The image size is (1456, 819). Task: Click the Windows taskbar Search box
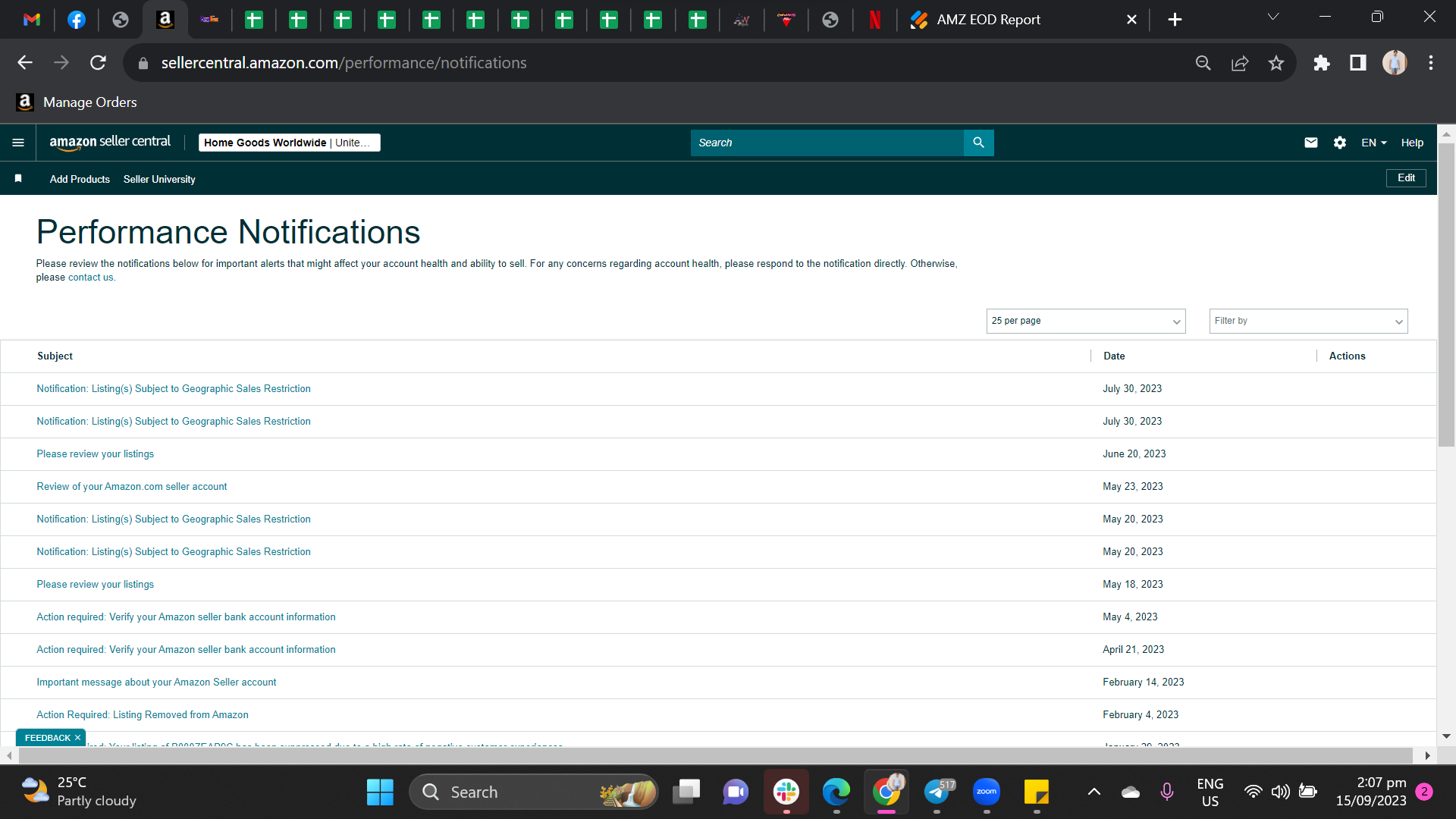pos(534,792)
